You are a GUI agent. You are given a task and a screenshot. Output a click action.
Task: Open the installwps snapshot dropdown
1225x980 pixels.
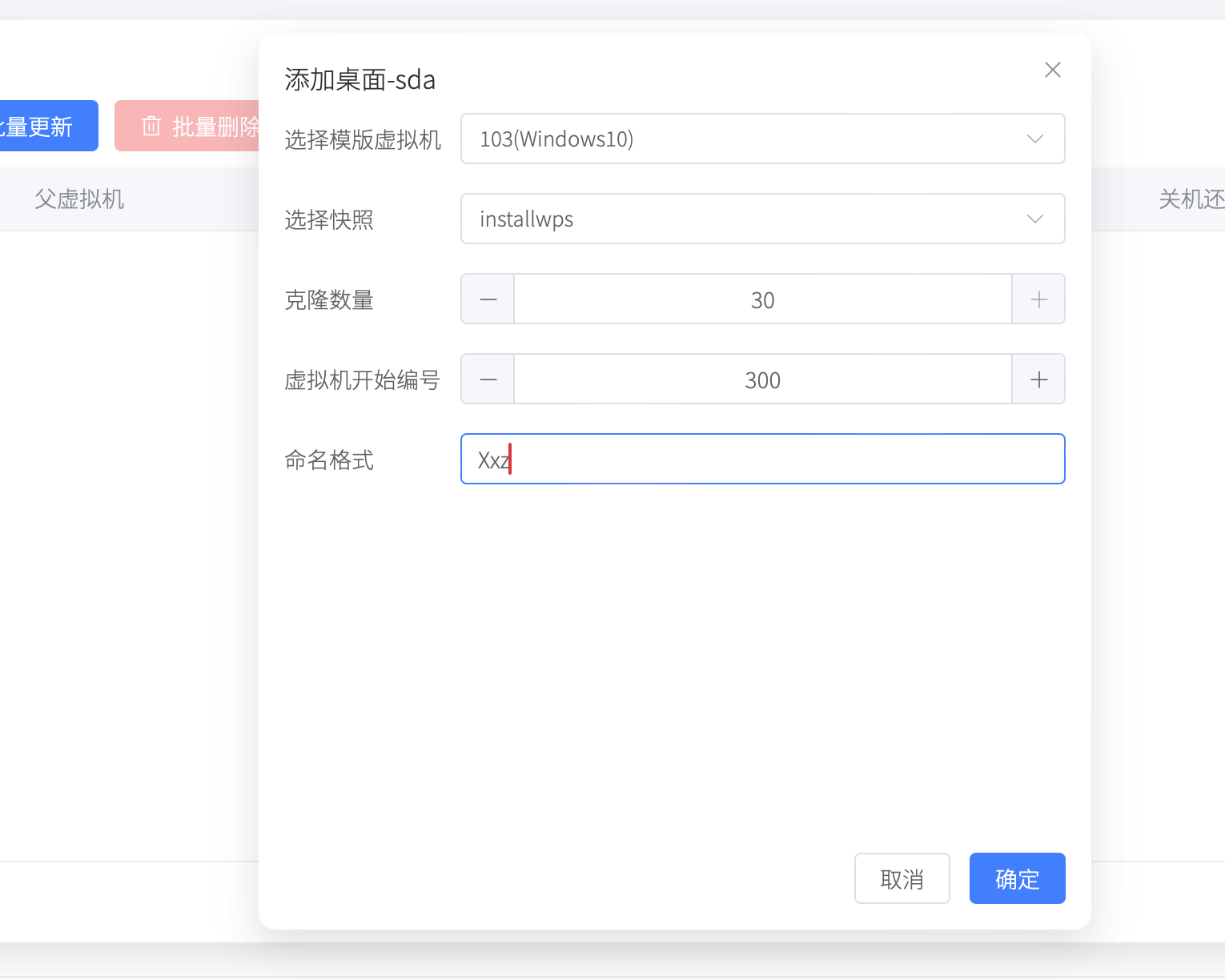[762, 219]
